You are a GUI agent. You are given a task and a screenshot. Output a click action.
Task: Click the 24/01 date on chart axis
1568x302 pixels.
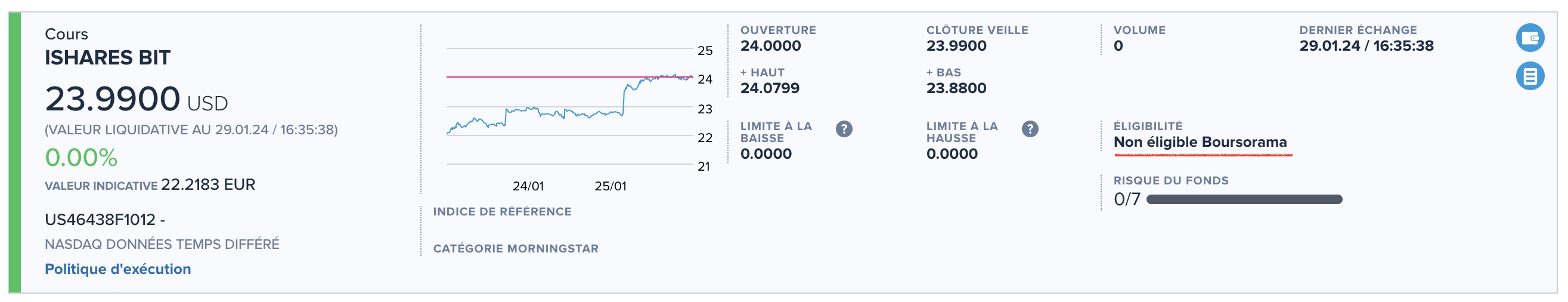click(528, 186)
